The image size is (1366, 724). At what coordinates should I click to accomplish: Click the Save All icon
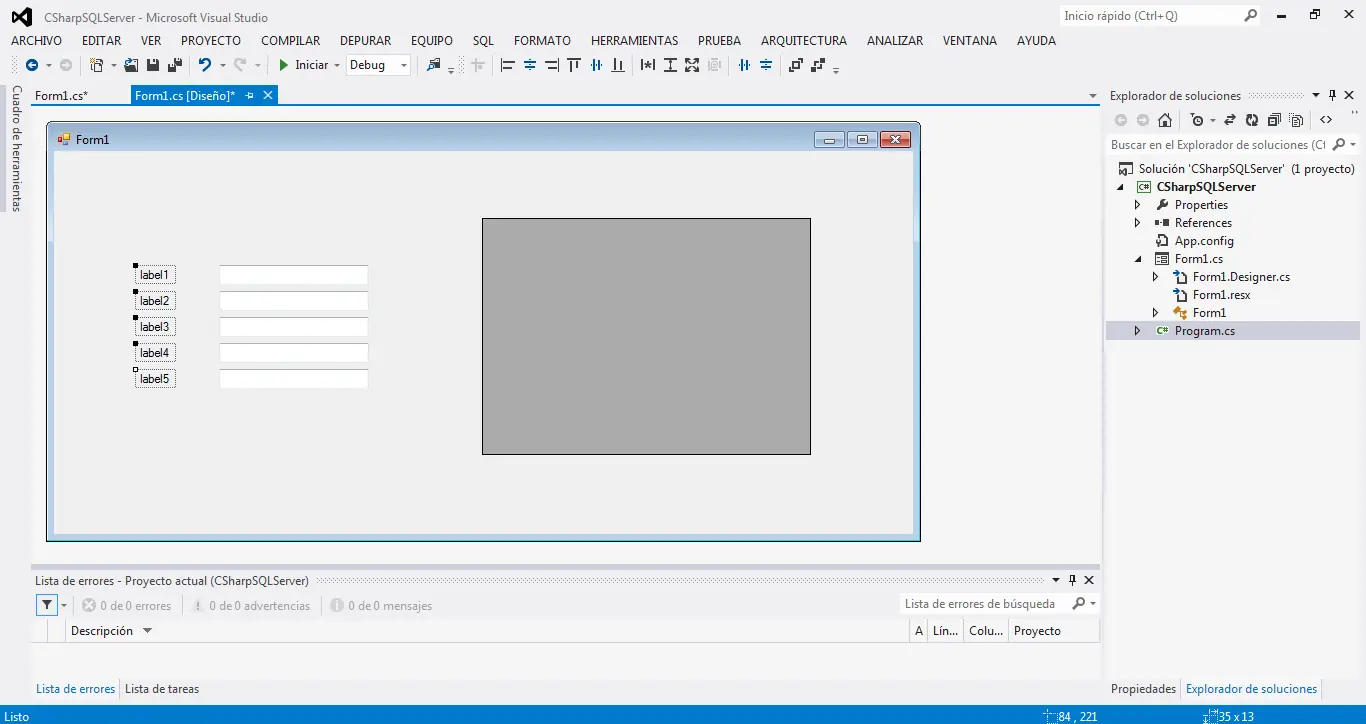175,65
